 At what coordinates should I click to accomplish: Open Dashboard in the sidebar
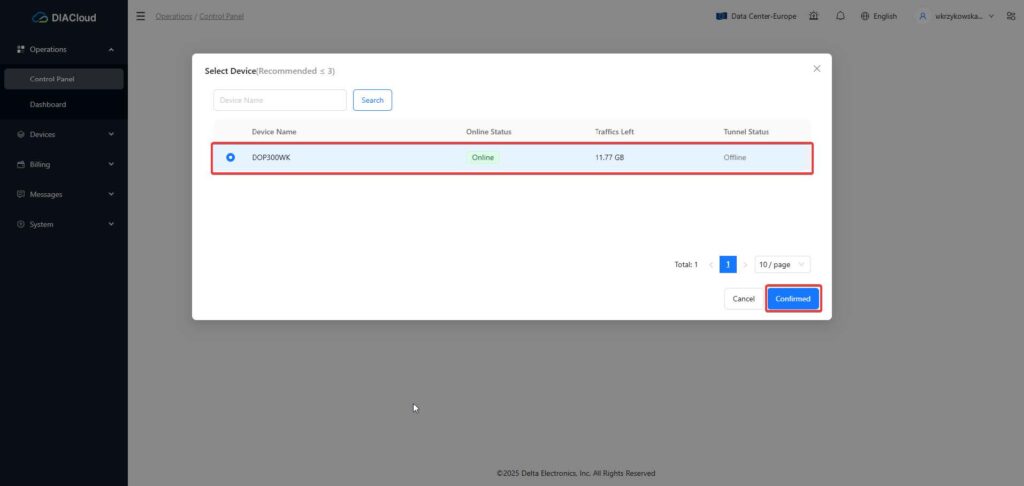point(48,104)
